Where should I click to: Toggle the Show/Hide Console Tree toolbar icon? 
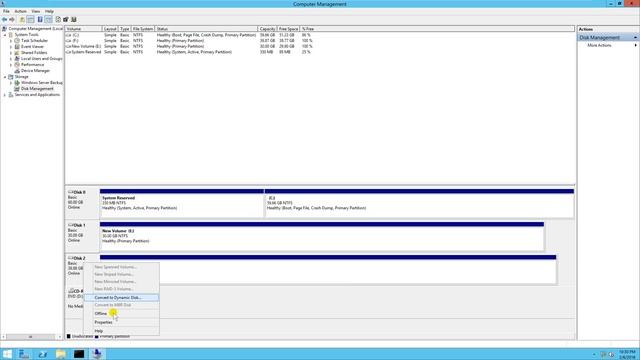[30, 20]
